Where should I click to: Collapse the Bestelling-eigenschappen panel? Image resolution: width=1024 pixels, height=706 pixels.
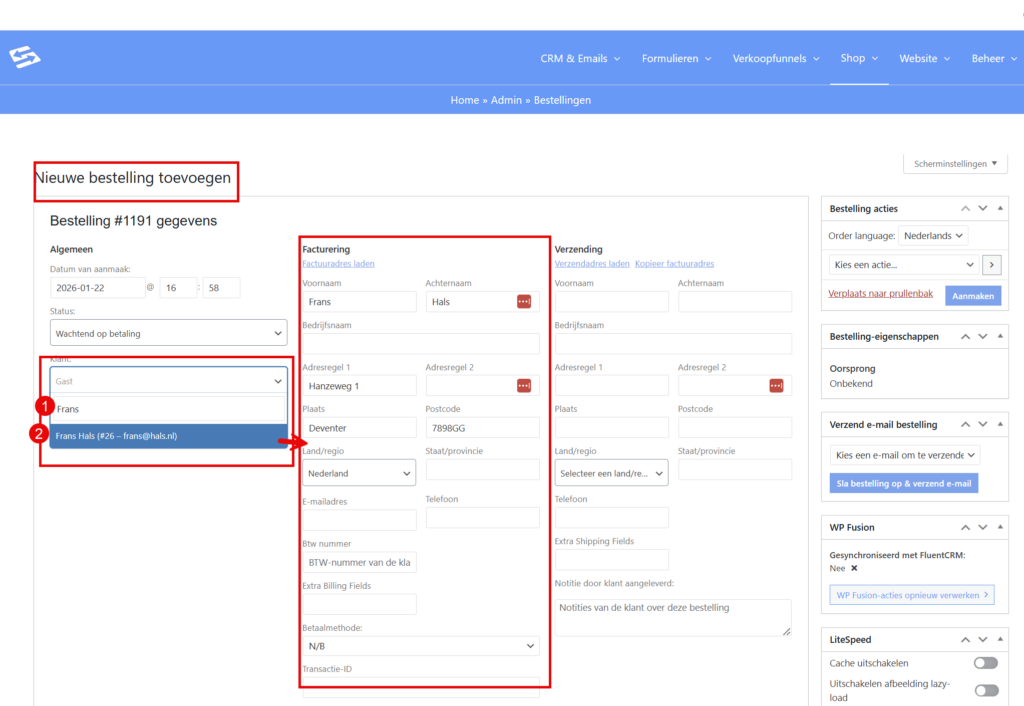point(1000,337)
